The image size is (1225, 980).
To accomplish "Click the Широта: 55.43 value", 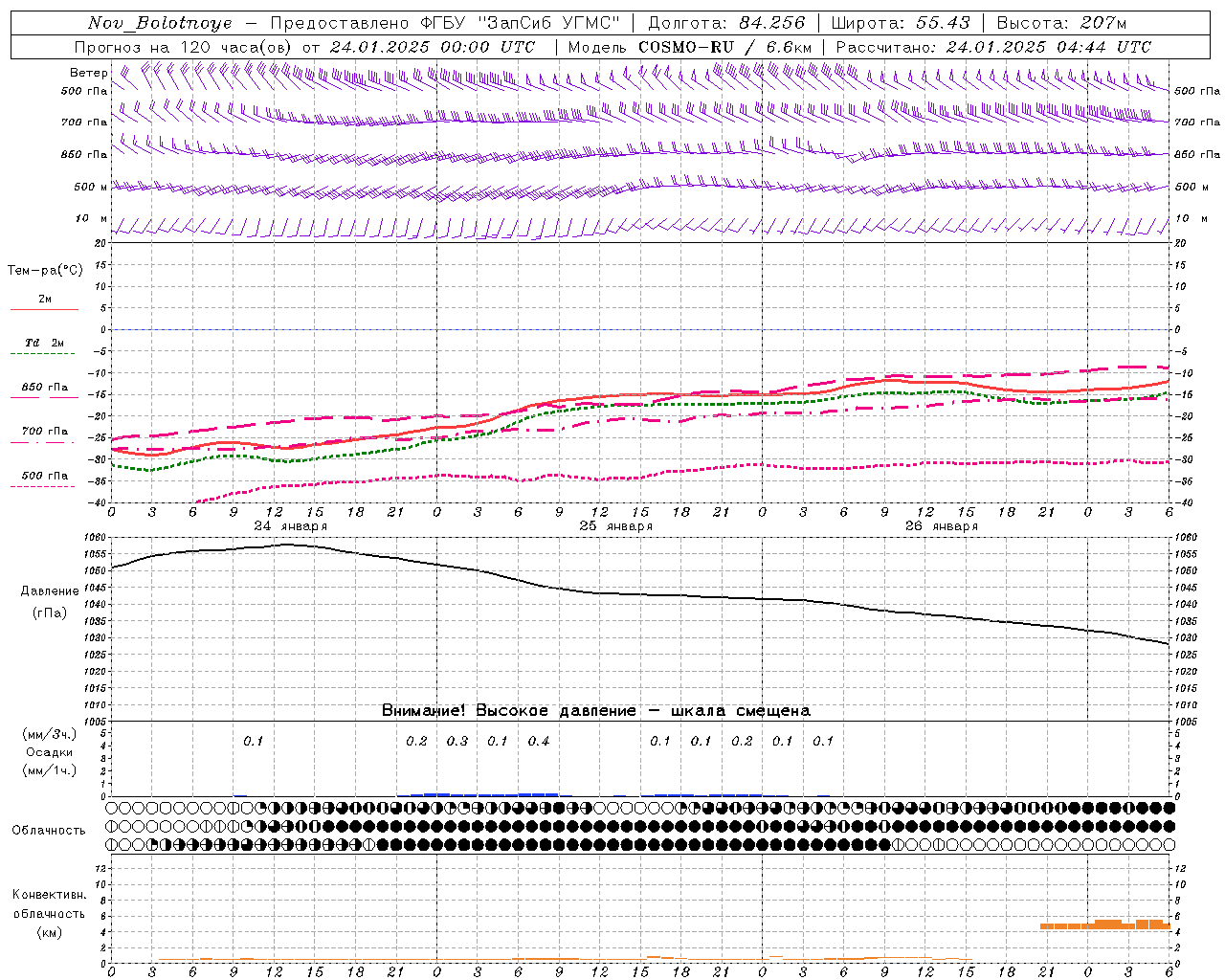I will (x=900, y=23).
